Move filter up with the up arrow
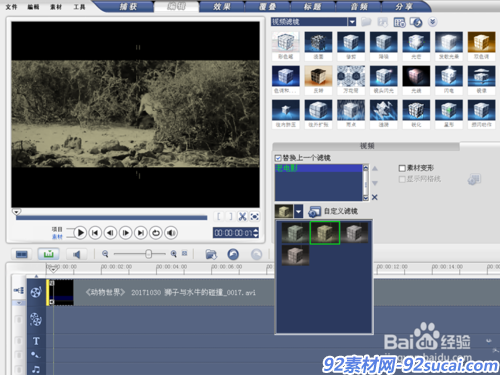 click(x=375, y=169)
